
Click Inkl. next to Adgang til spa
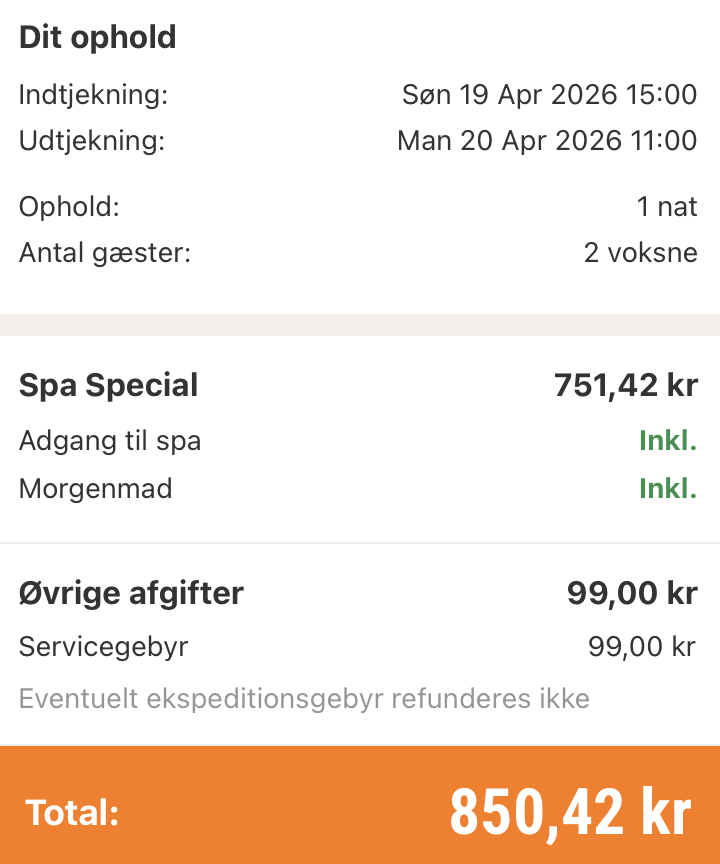667,441
